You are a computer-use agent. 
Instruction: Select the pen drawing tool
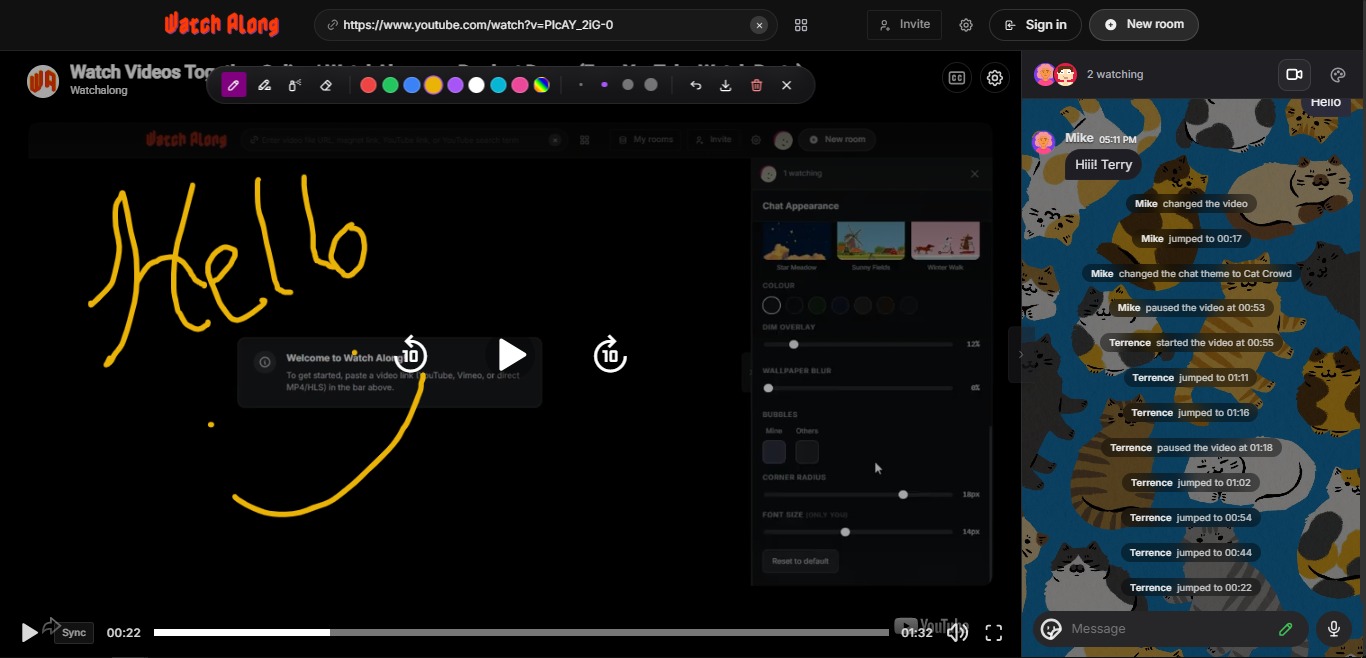coord(233,85)
